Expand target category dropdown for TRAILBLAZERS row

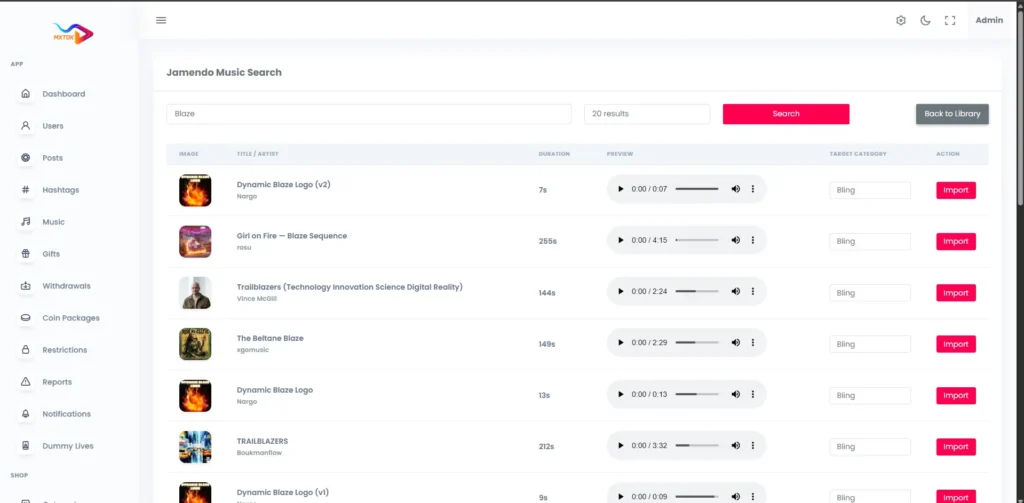[869, 447]
